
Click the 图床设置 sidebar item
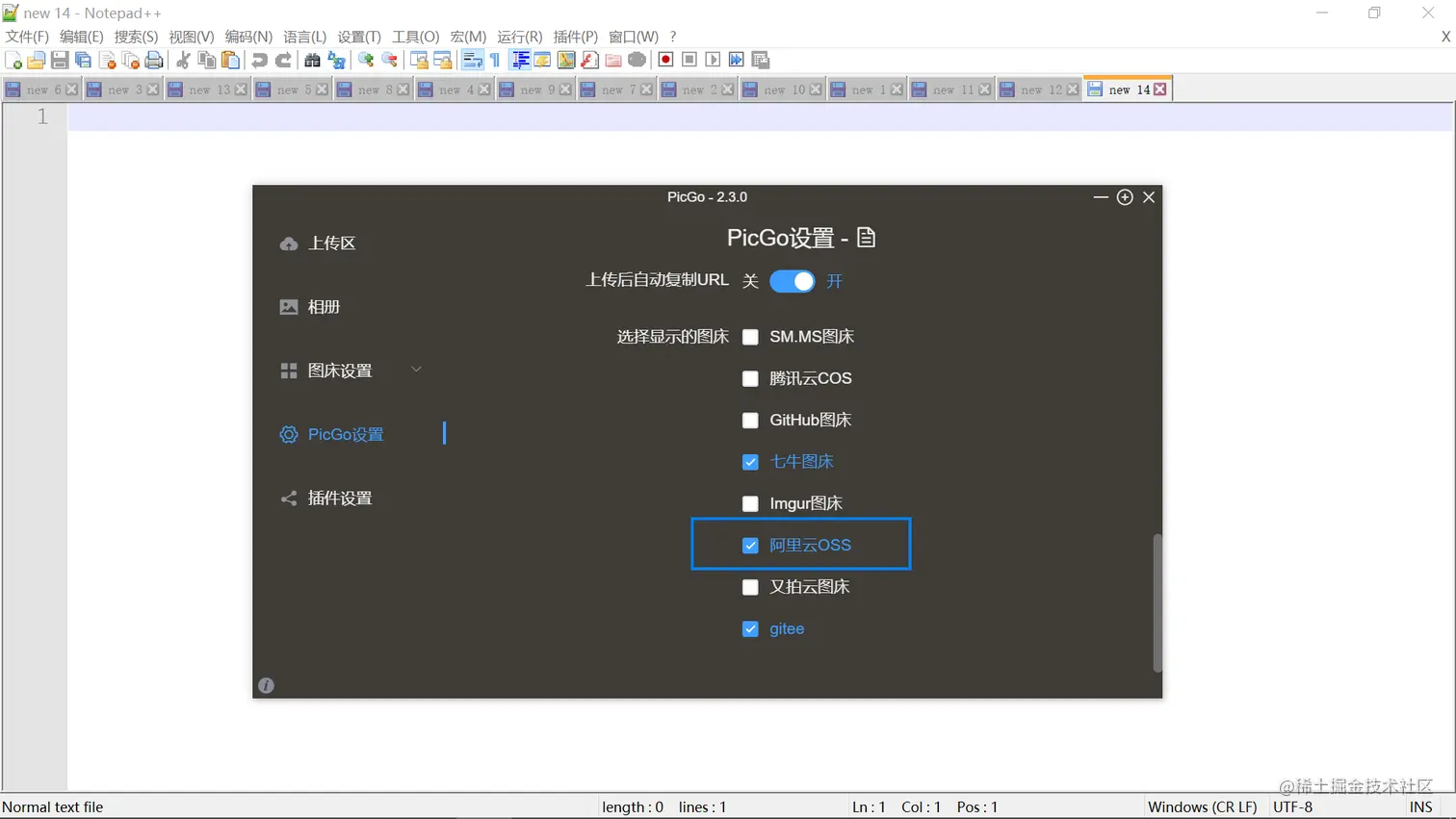click(x=325, y=371)
